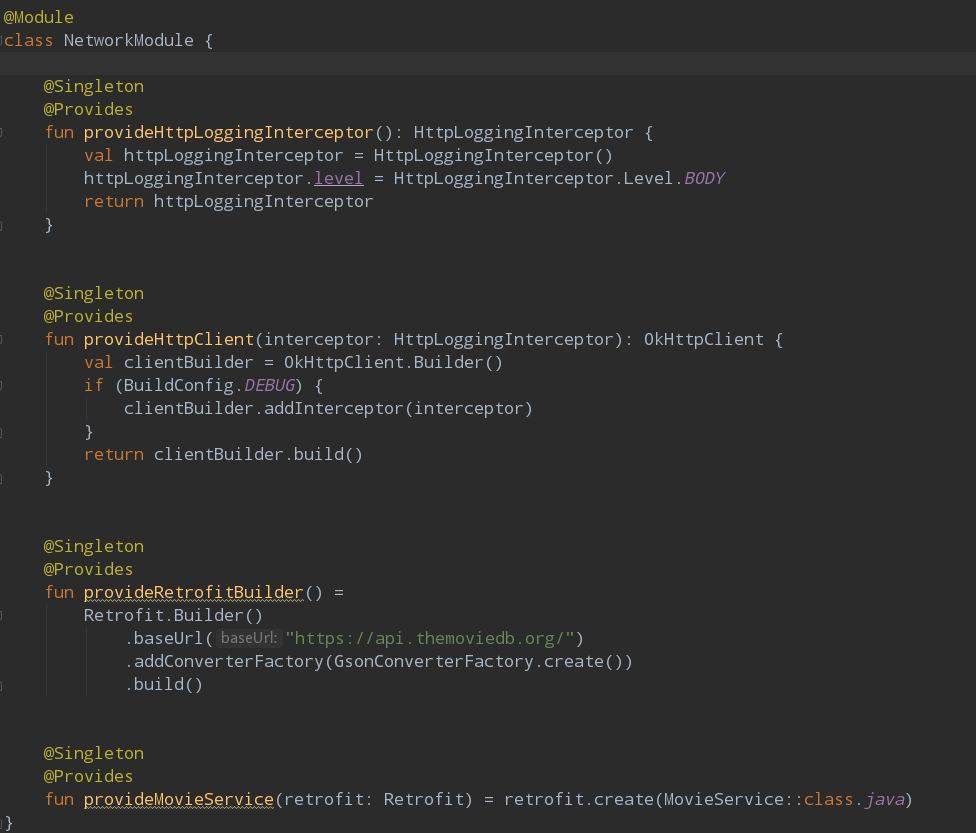976x833 pixels.
Task: Click OkHttpClient return type in provideHttpClient signature
Action: (703, 339)
